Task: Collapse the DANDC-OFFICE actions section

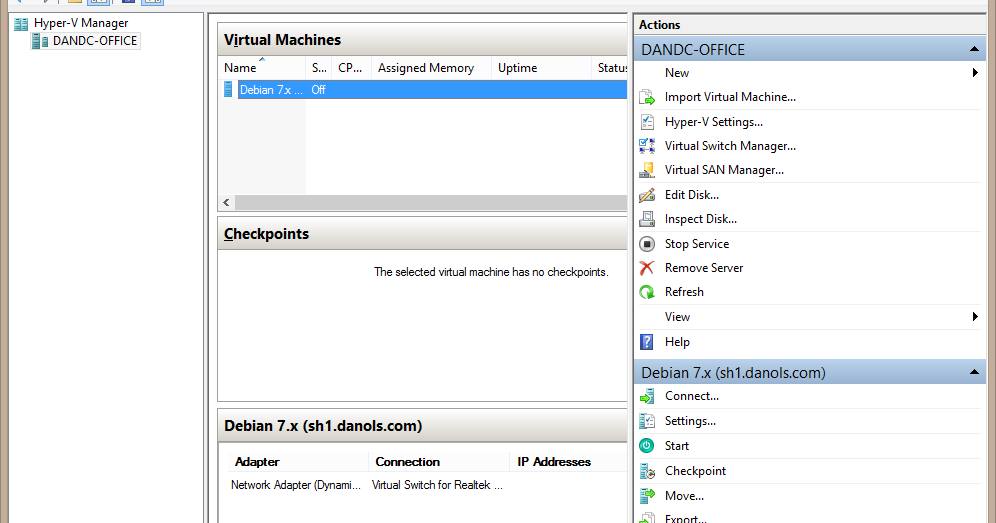Action: (x=974, y=50)
